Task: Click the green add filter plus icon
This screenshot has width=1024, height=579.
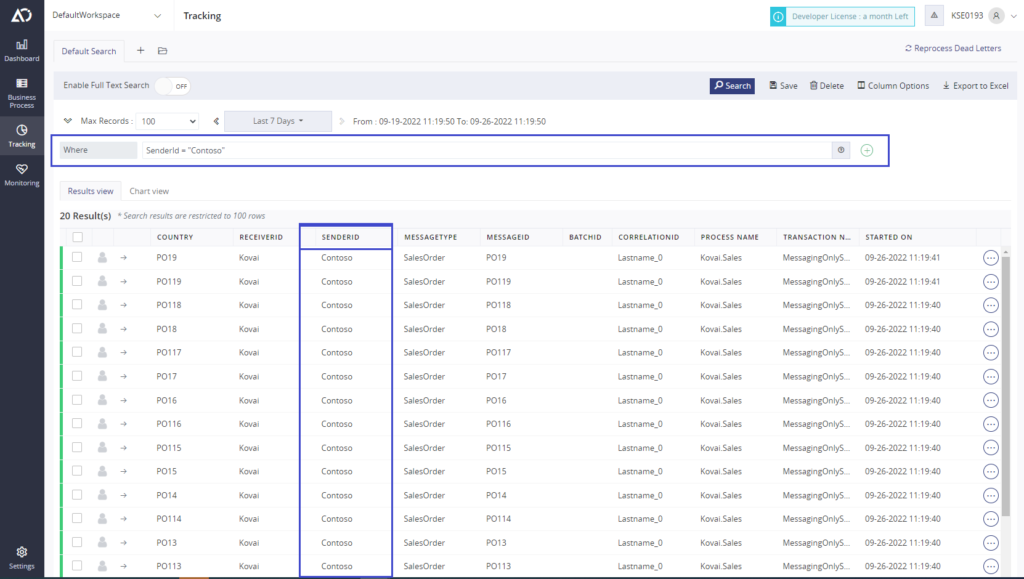Action: click(867, 150)
